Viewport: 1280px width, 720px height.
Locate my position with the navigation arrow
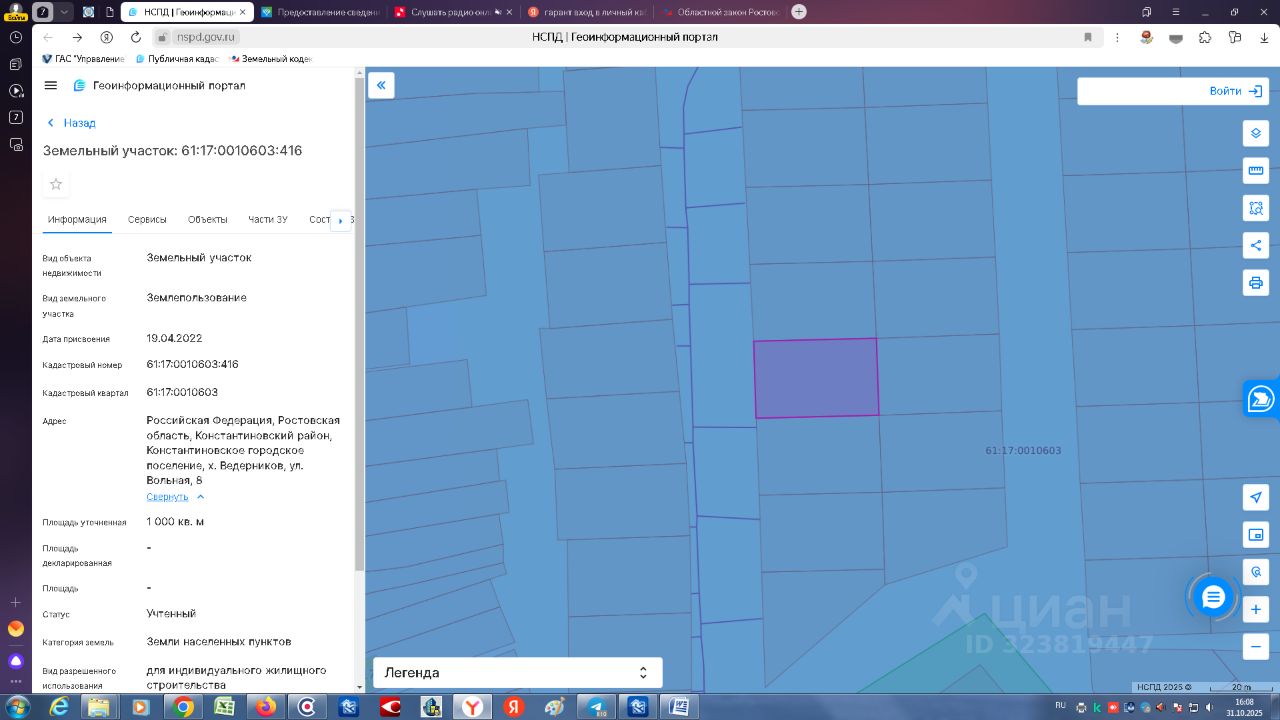pyautogui.click(x=1256, y=497)
